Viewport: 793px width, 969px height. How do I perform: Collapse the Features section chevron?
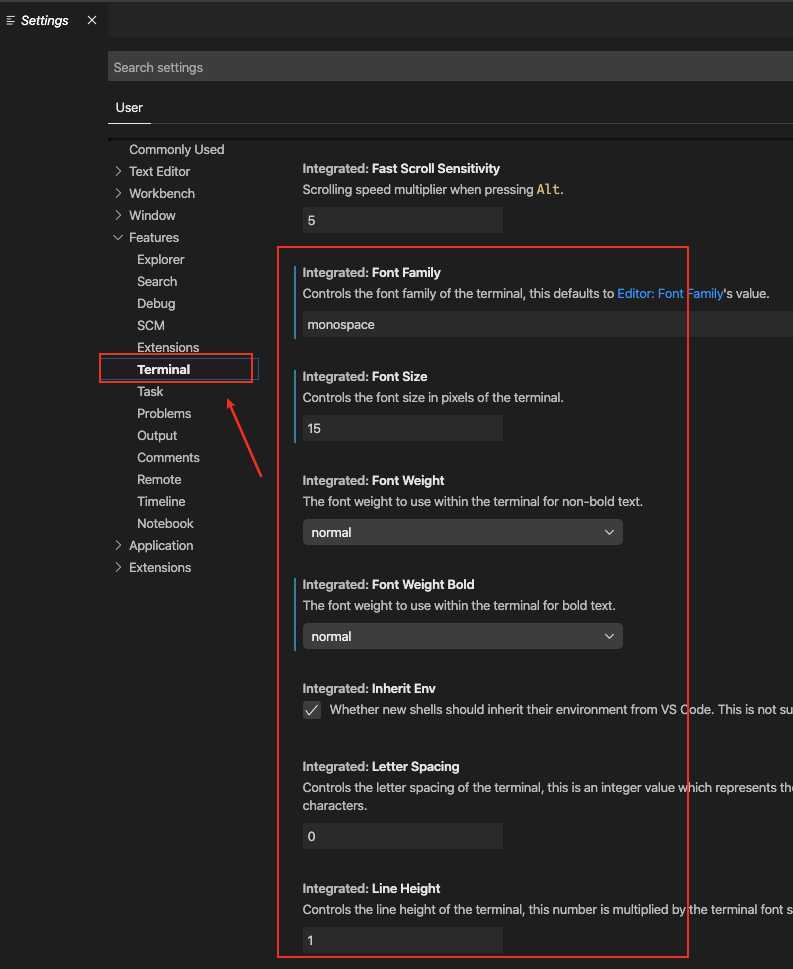click(x=119, y=238)
